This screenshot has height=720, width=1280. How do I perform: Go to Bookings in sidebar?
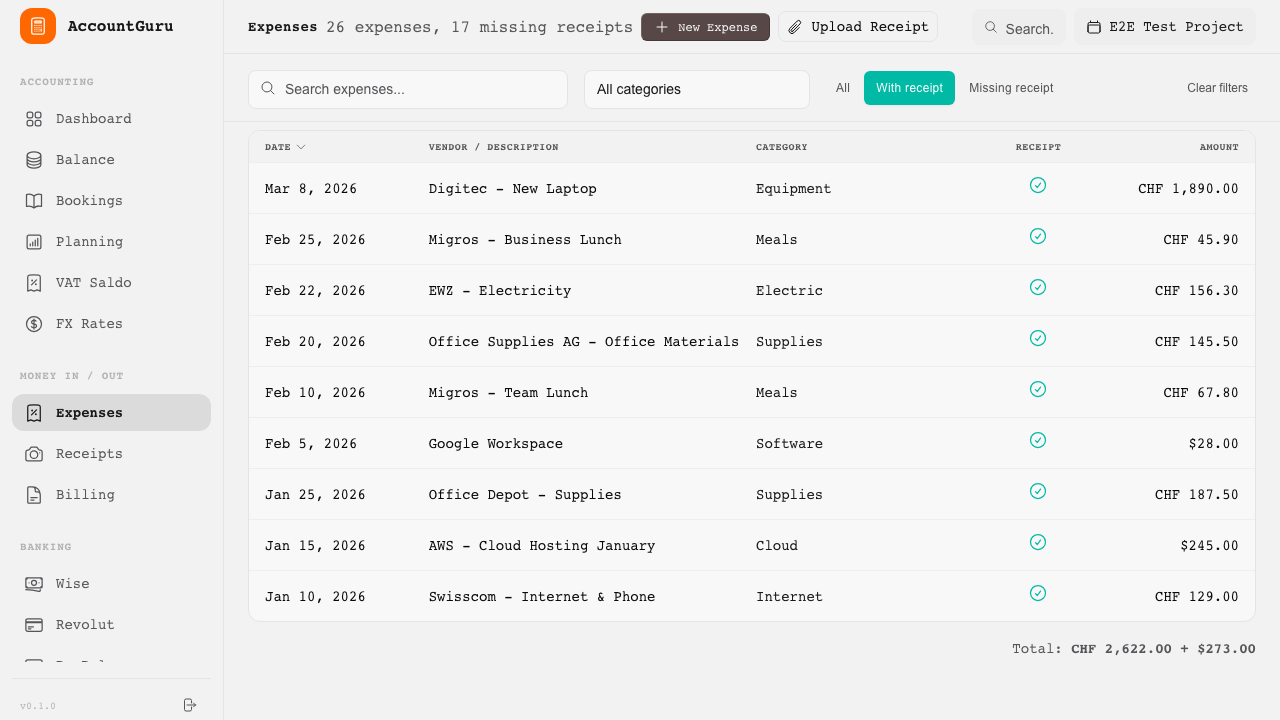click(88, 201)
